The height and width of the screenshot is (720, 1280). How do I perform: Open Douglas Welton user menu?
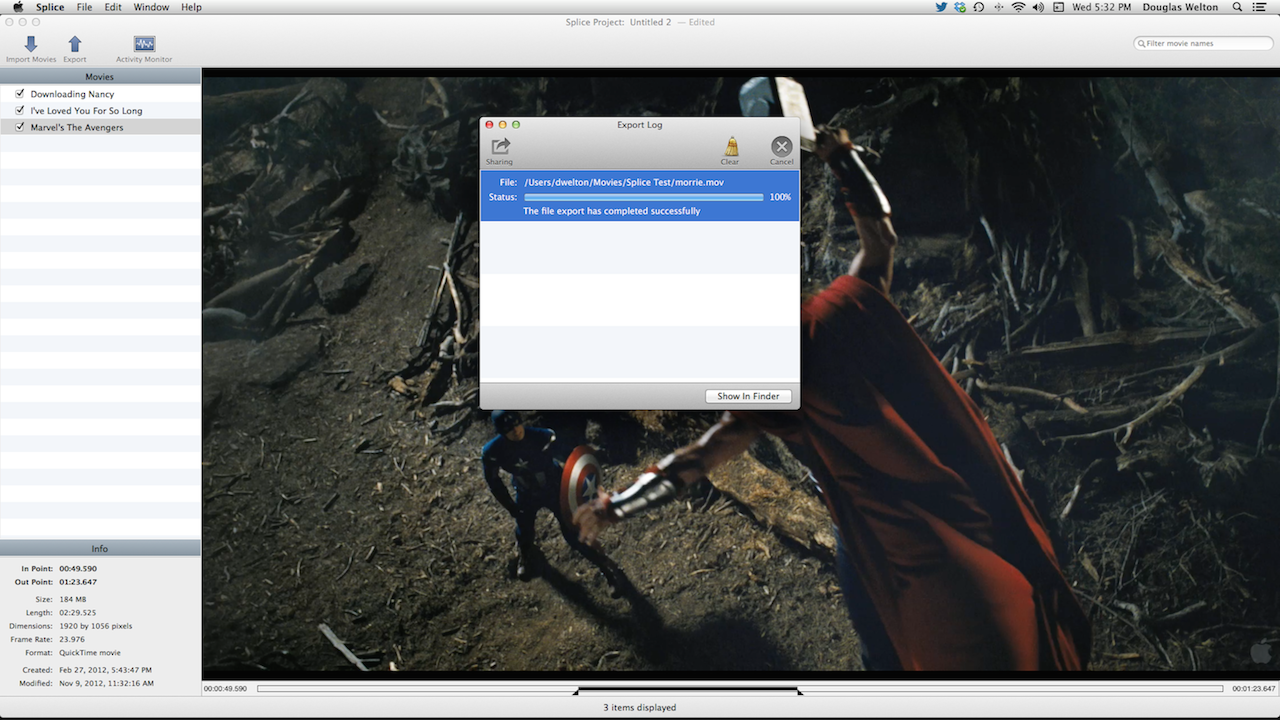click(1181, 7)
